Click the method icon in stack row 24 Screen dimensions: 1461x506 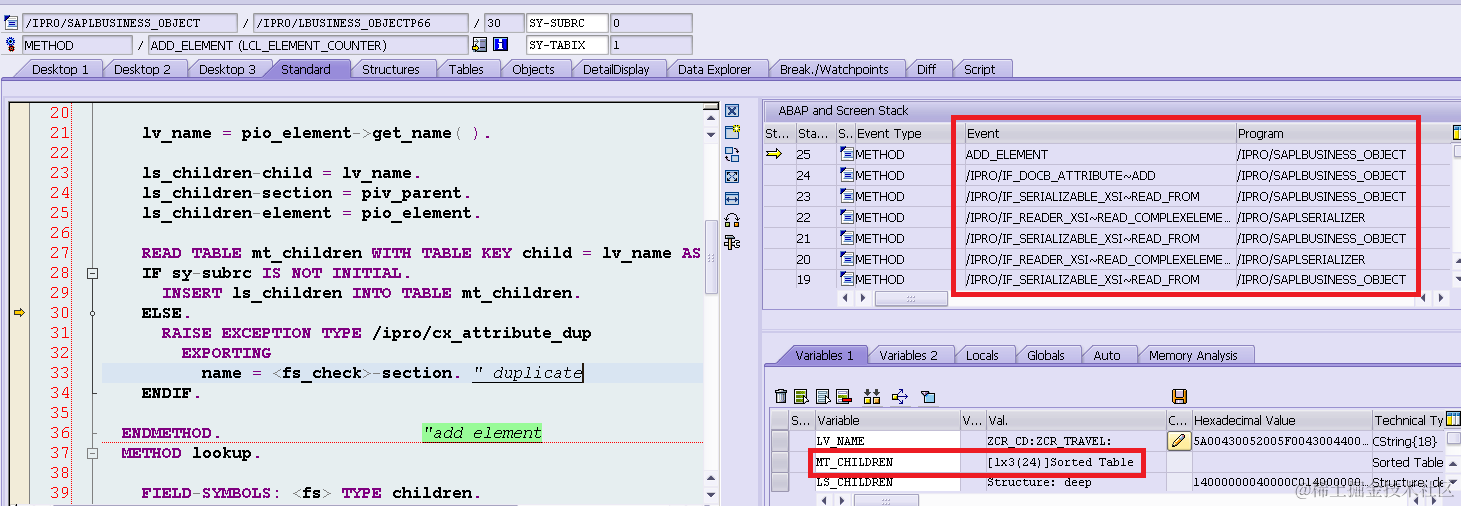coord(847,175)
